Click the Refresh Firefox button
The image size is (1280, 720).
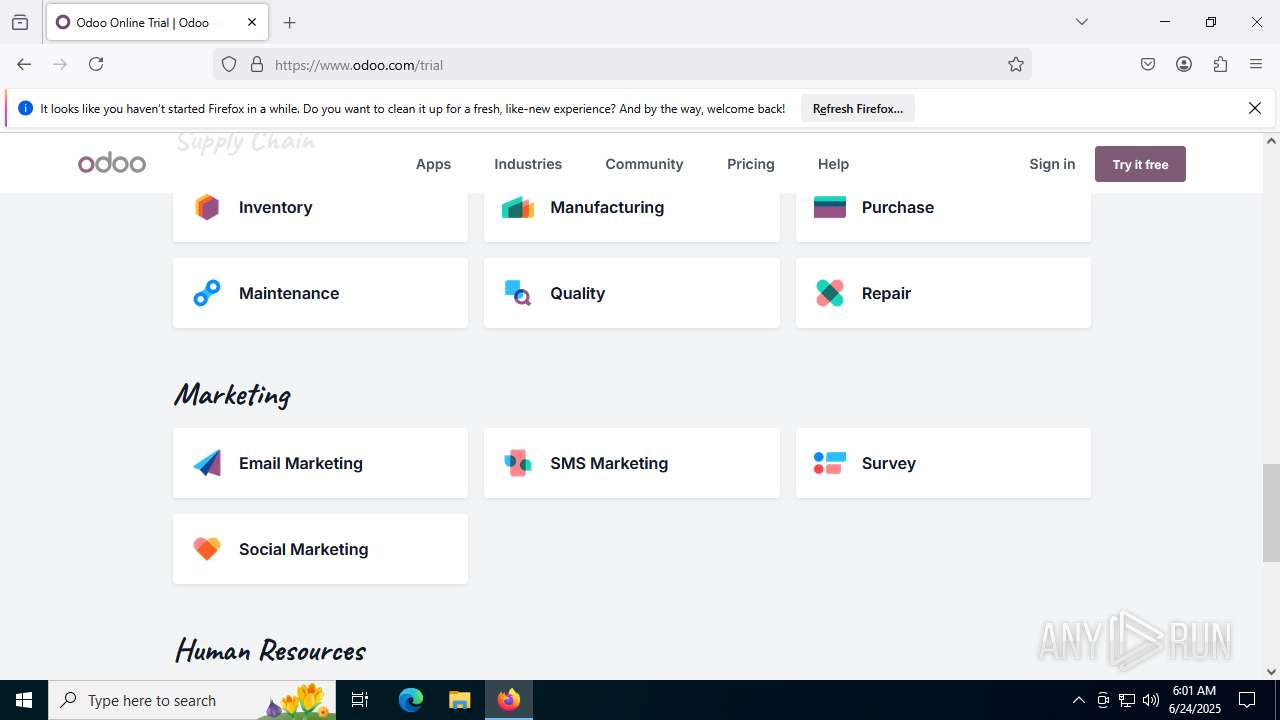[858, 109]
